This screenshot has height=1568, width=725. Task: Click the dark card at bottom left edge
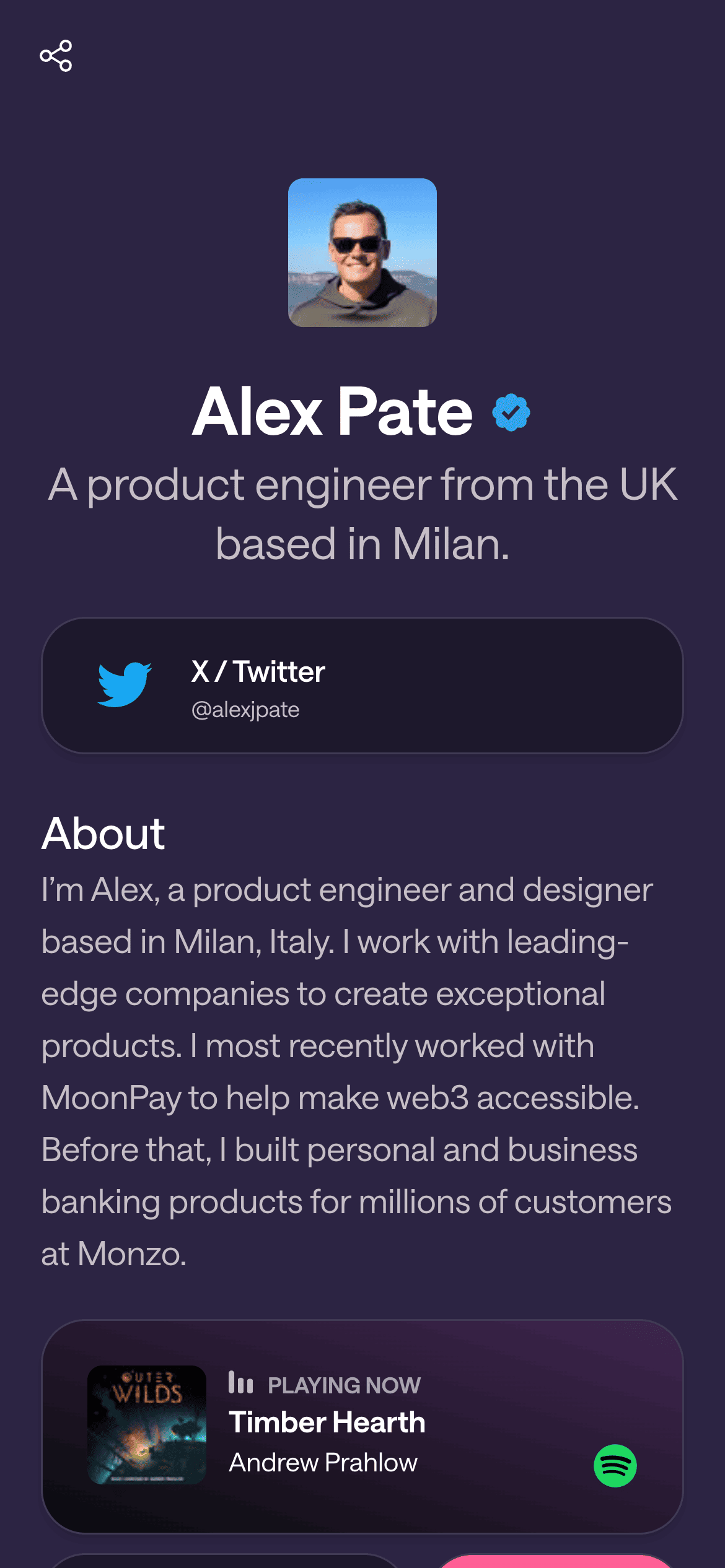223,1561
